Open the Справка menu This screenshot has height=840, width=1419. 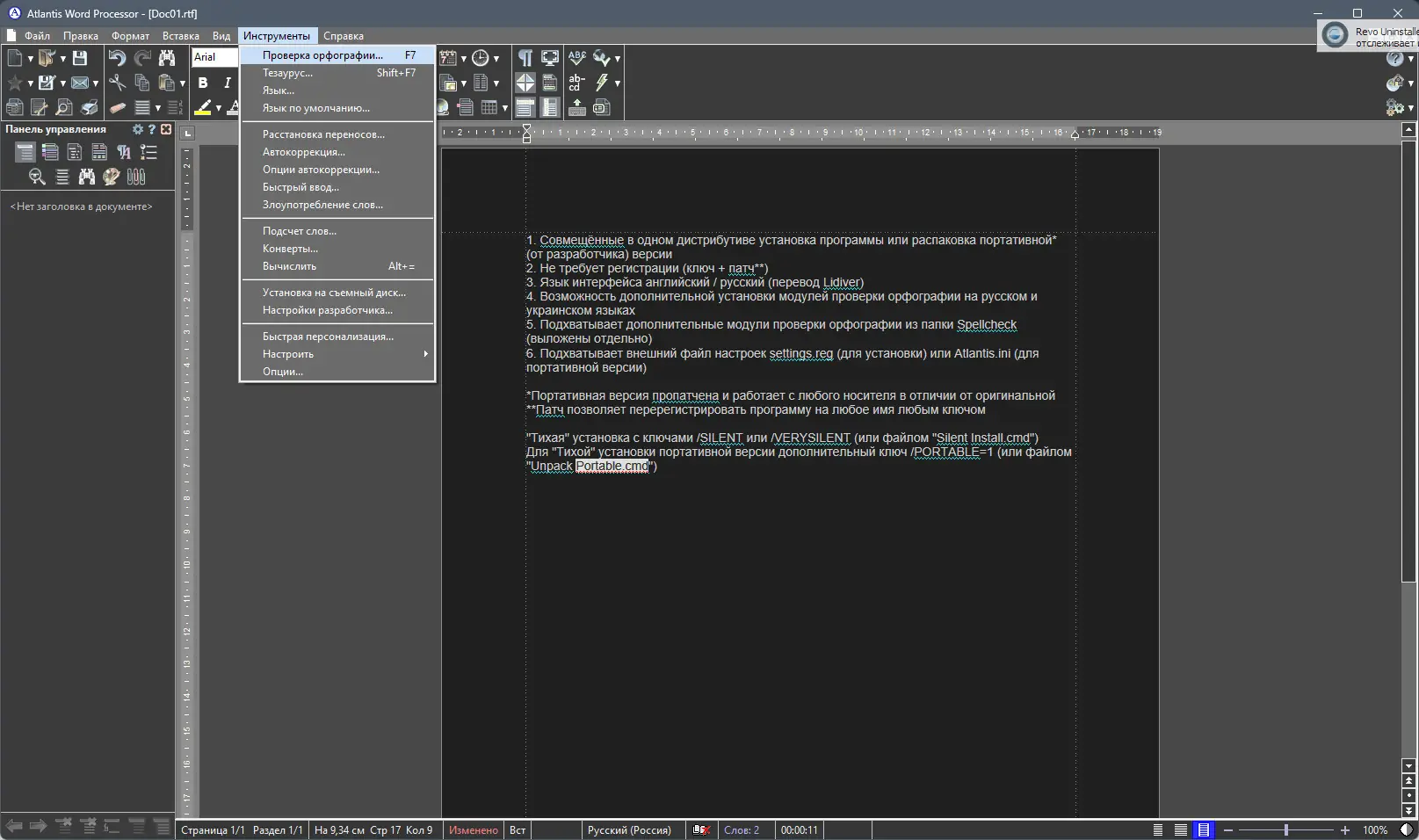[x=343, y=36]
